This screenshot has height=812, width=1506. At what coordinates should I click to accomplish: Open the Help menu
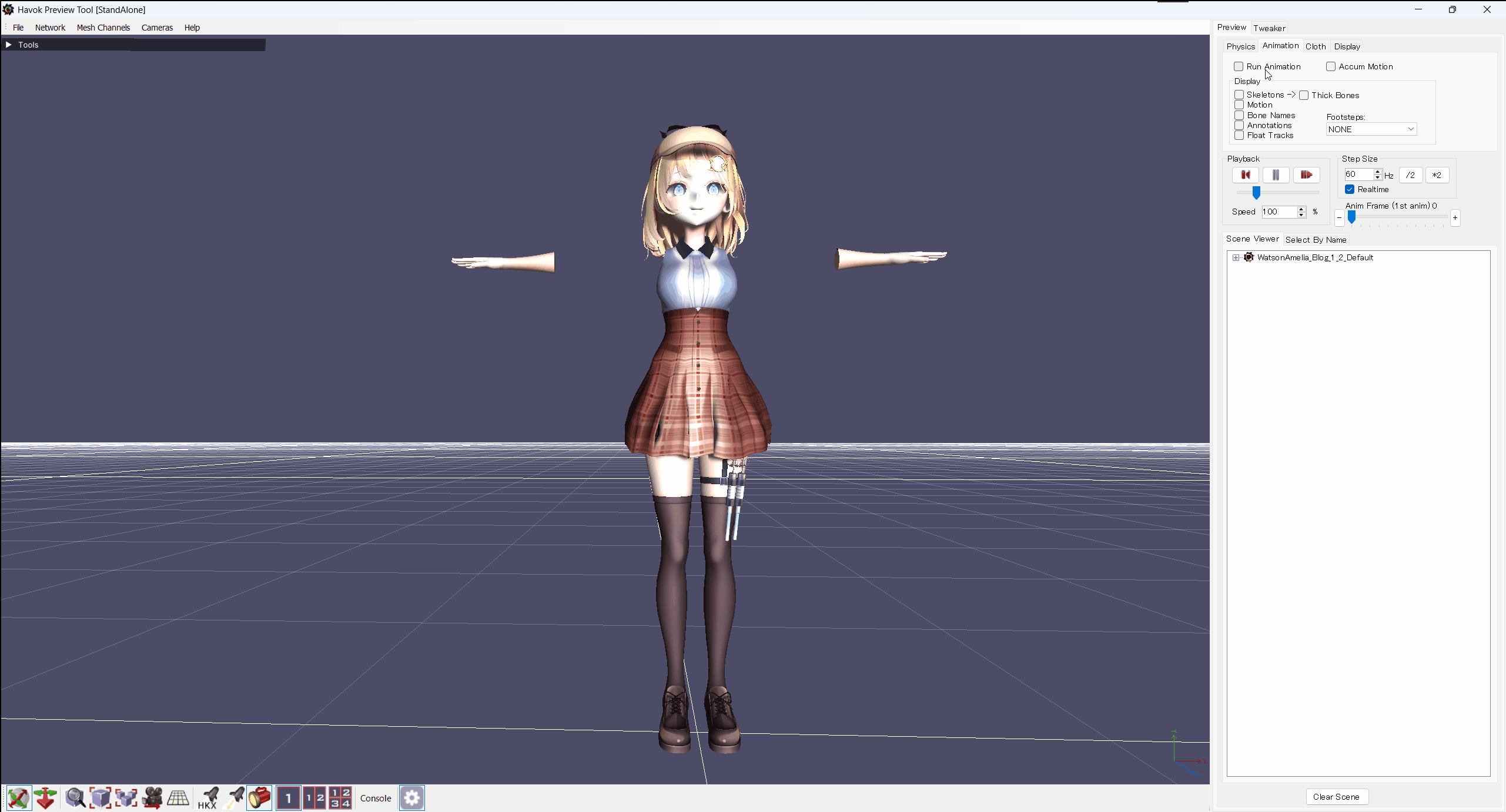[192, 28]
